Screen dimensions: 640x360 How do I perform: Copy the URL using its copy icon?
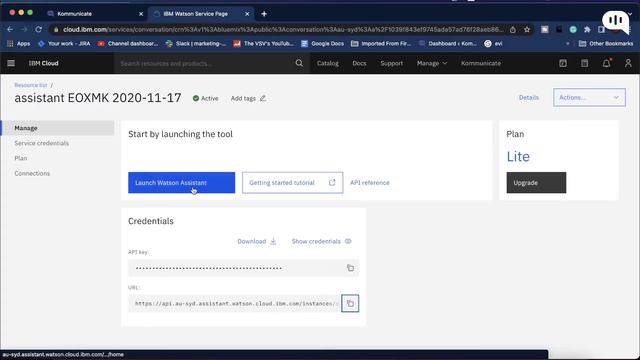350,304
